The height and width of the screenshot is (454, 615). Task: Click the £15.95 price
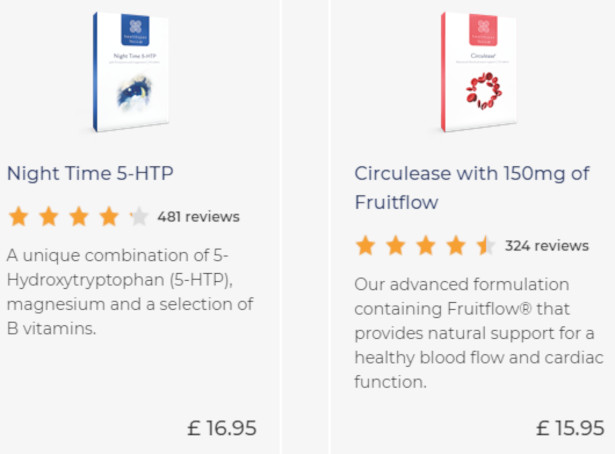tap(570, 428)
